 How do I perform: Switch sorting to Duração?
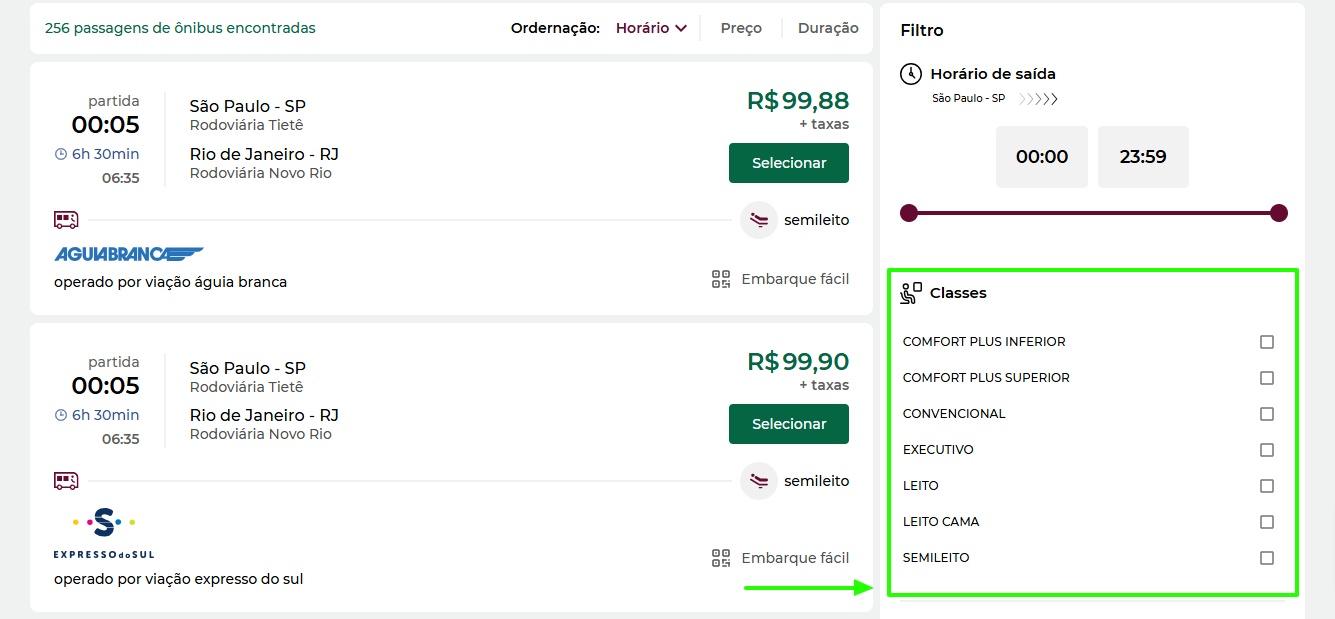(828, 28)
